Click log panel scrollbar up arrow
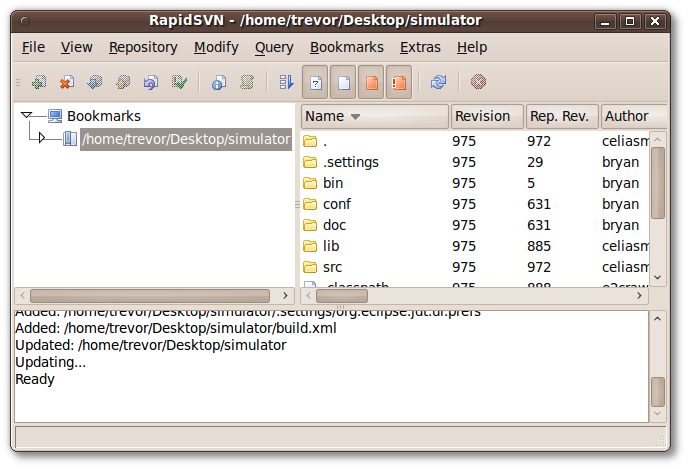The height and width of the screenshot is (469, 688). [657, 319]
